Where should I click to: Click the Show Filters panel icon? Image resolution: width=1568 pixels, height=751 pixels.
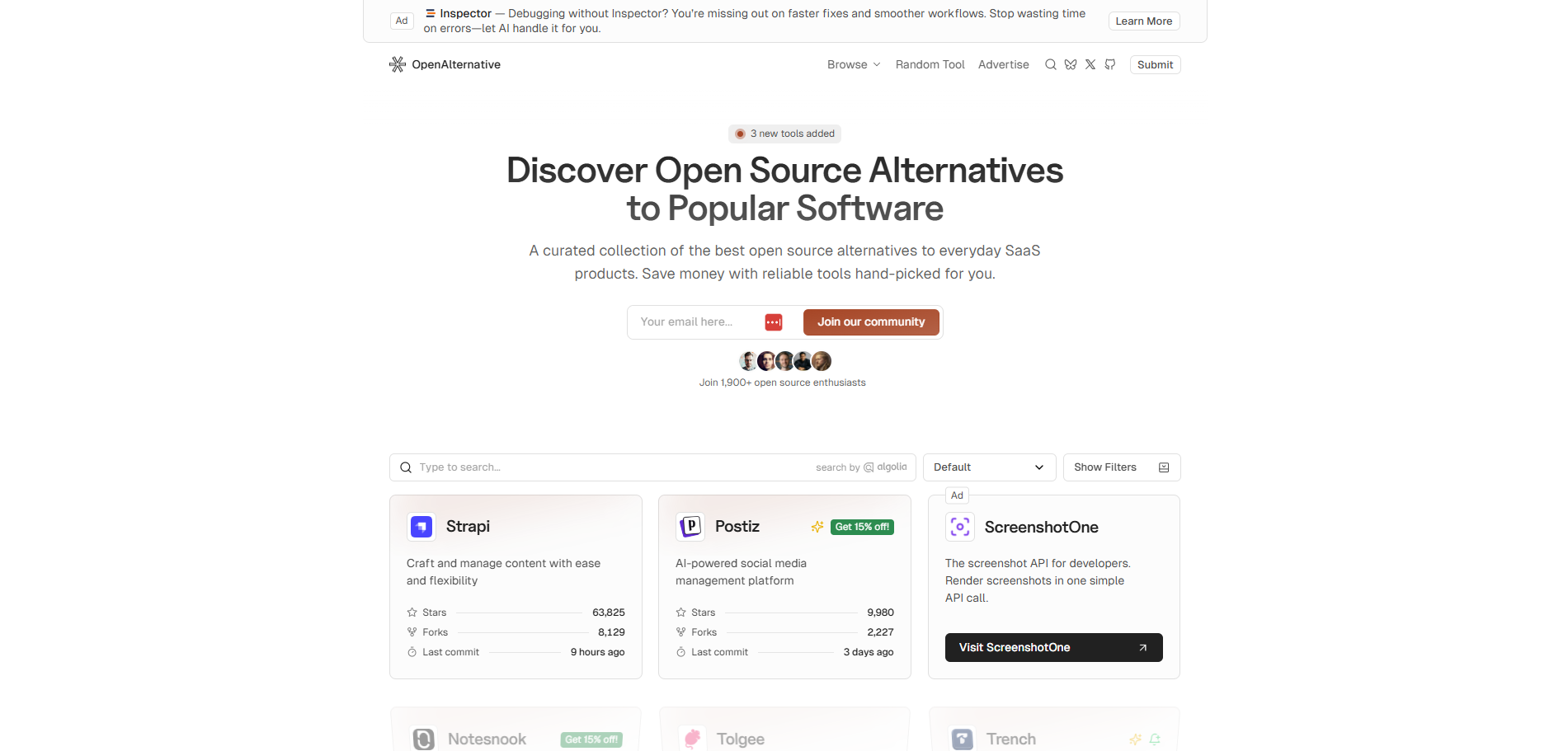point(1164,467)
